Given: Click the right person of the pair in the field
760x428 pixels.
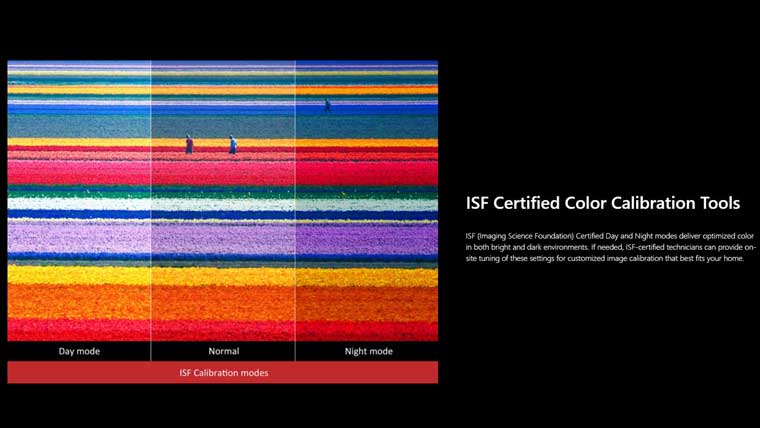Looking at the screenshot, I should point(233,145).
